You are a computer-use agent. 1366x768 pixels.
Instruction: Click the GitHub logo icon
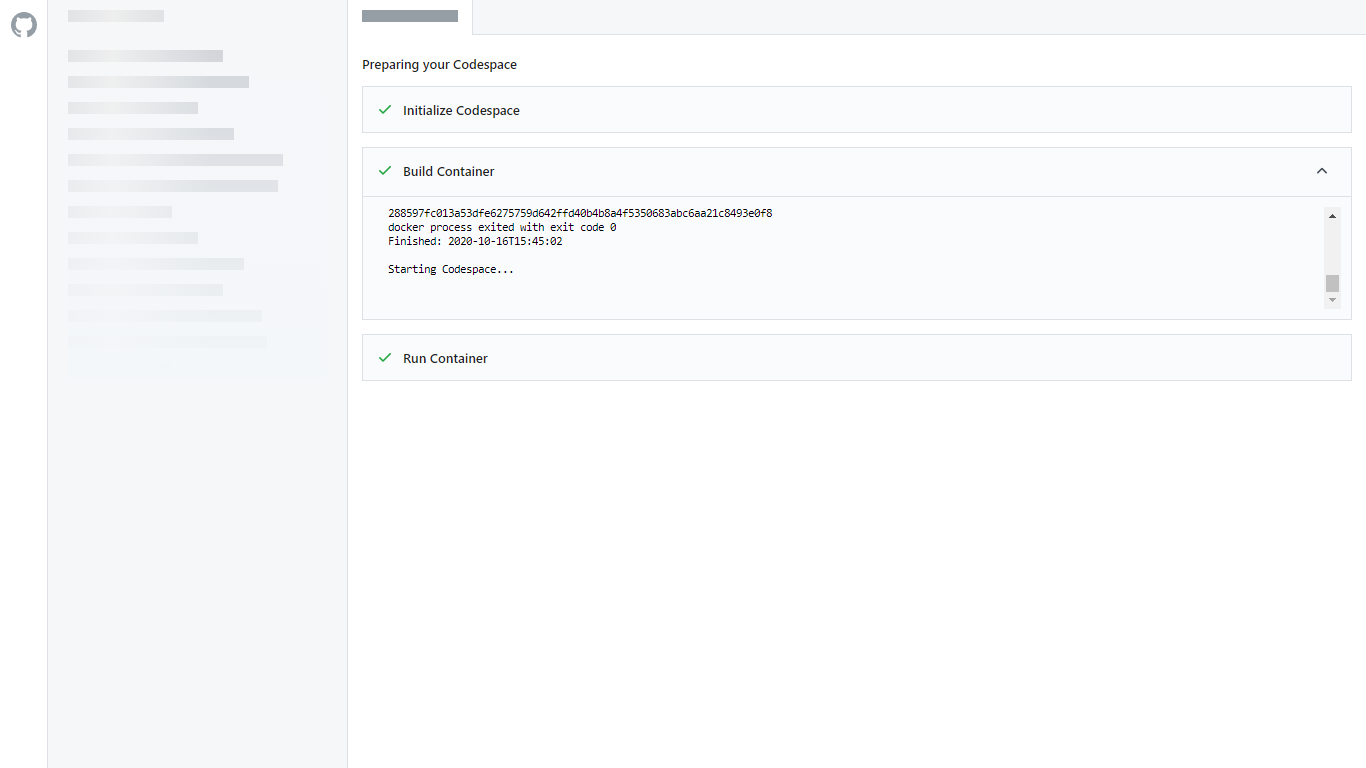pos(24,25)
